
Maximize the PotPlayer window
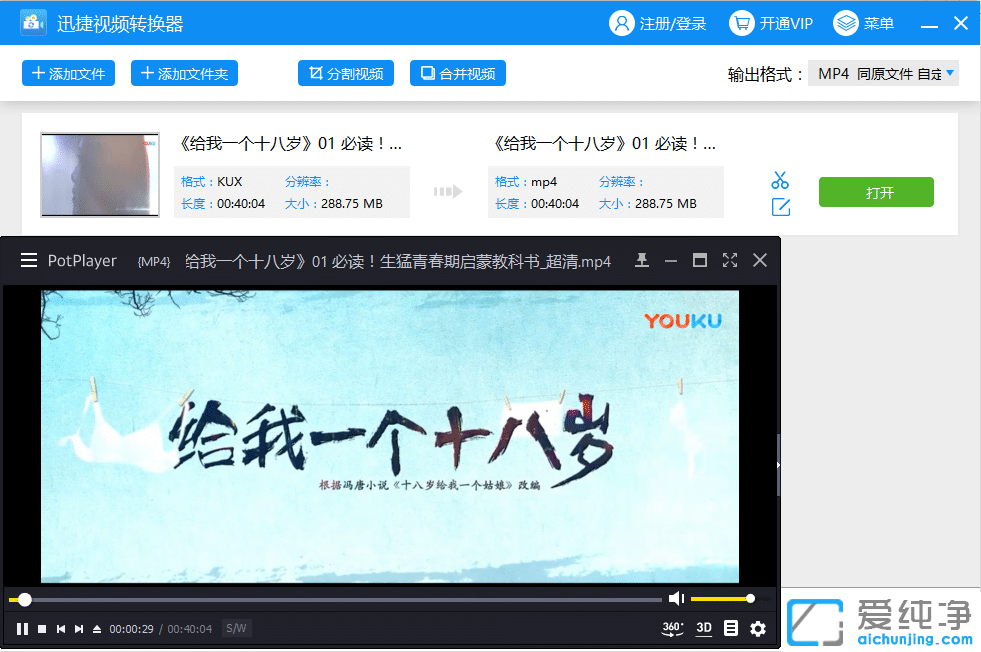699,260
